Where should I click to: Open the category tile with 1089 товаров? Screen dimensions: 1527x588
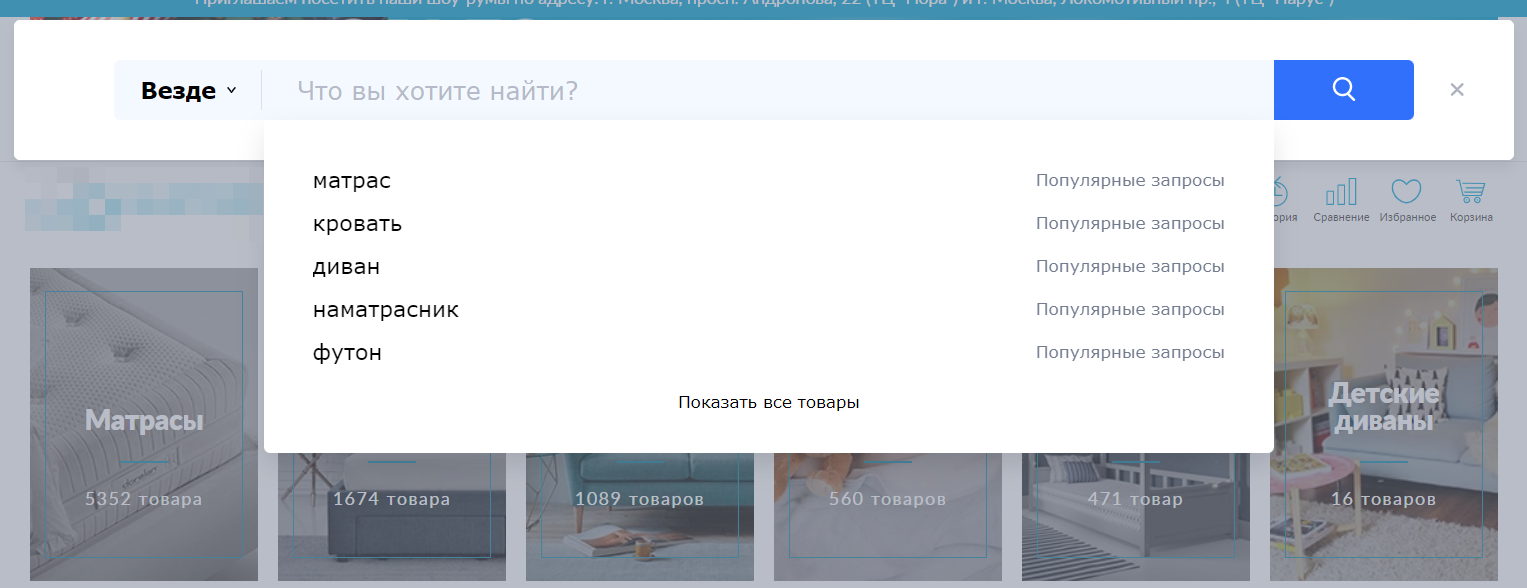(x=639, y=520)
